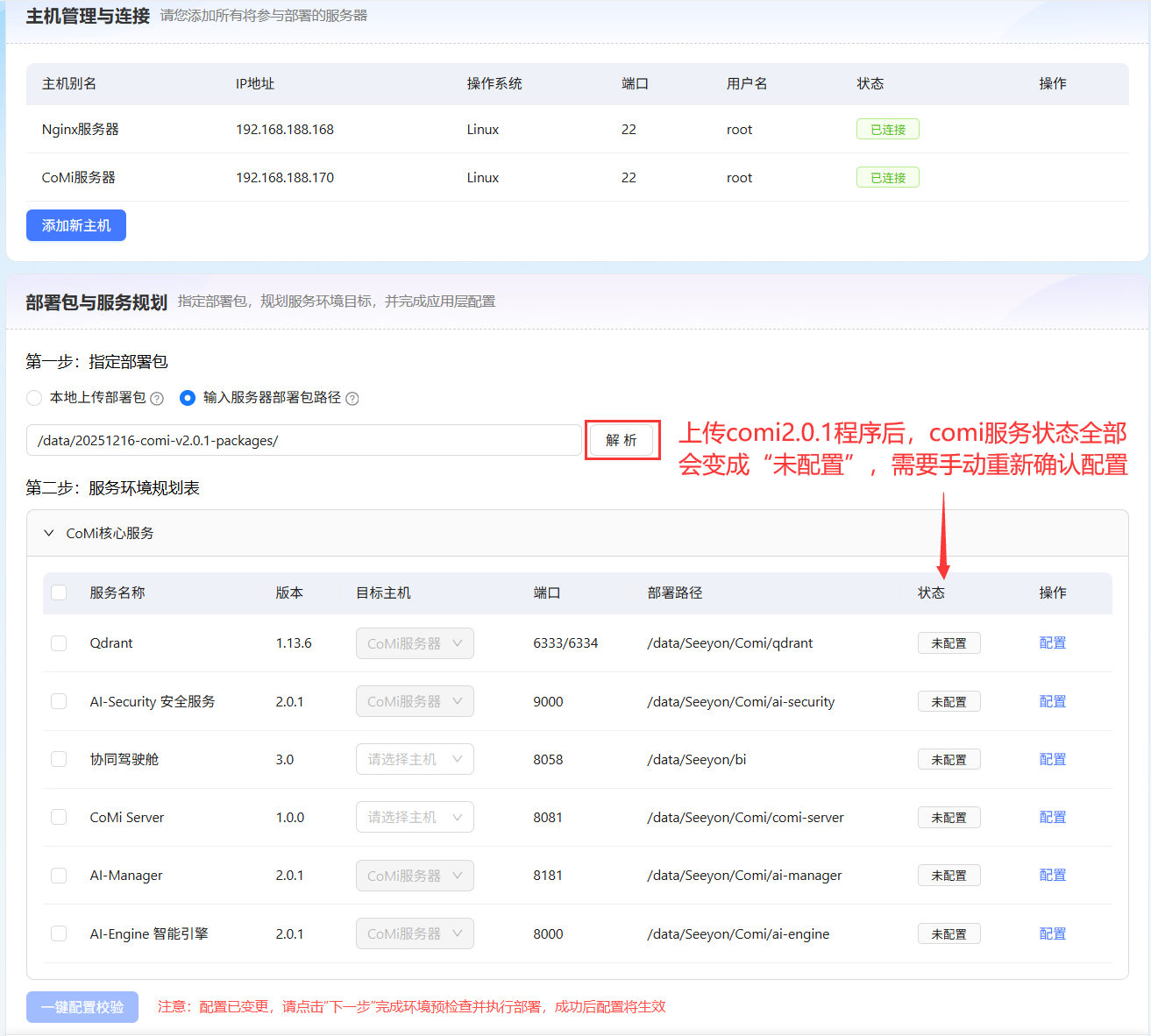The width and height of the screenshot is (1151, 1036).
Task: Open target host dropdown for Qdrant
Action: pyautogui.click(x=415, y=643)
